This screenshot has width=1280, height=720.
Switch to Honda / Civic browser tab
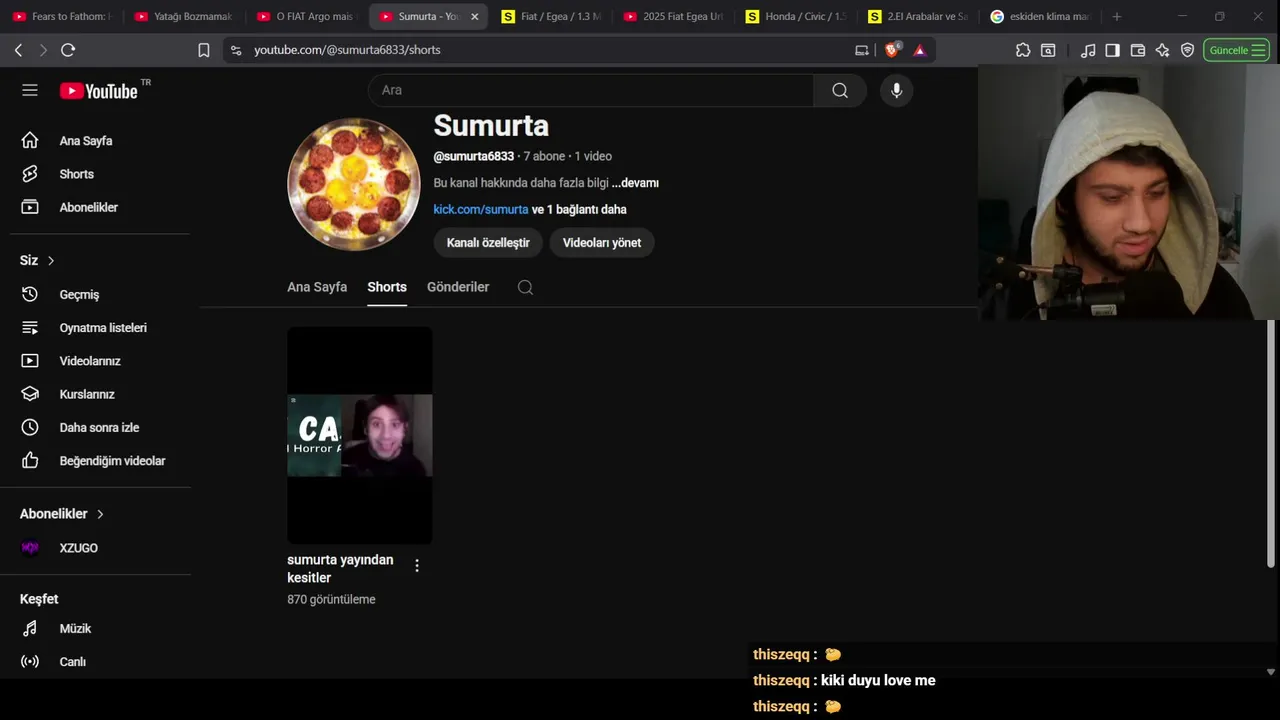[x=796, y=17]
